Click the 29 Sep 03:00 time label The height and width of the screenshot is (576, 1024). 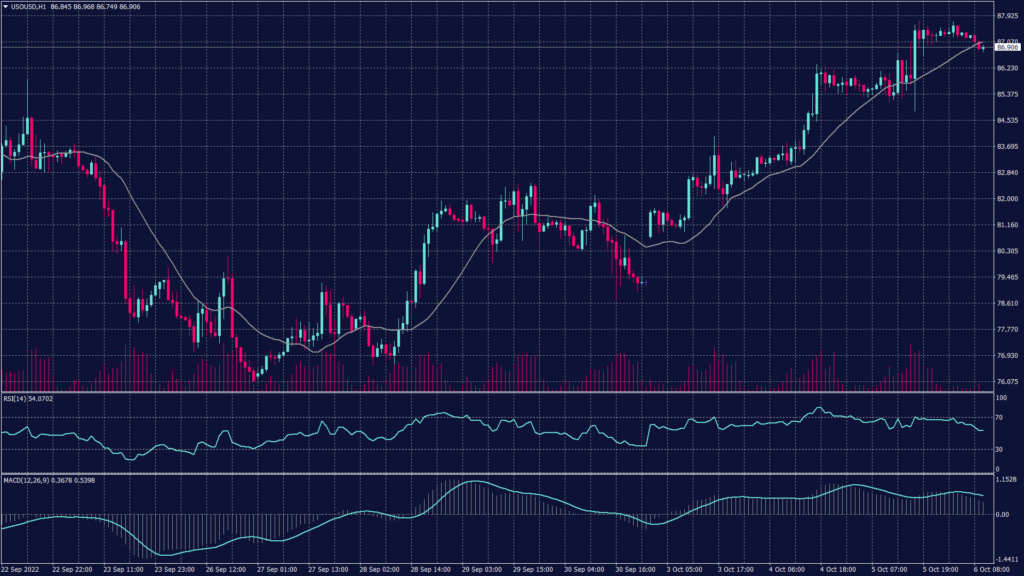(481, 569)
